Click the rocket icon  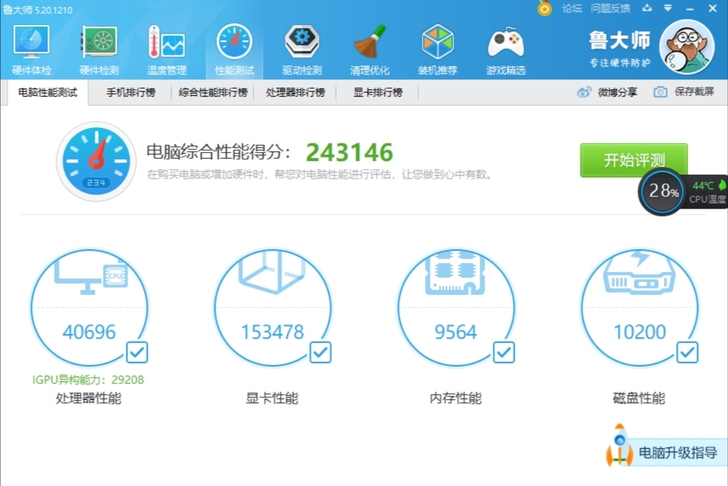point(619,445)
